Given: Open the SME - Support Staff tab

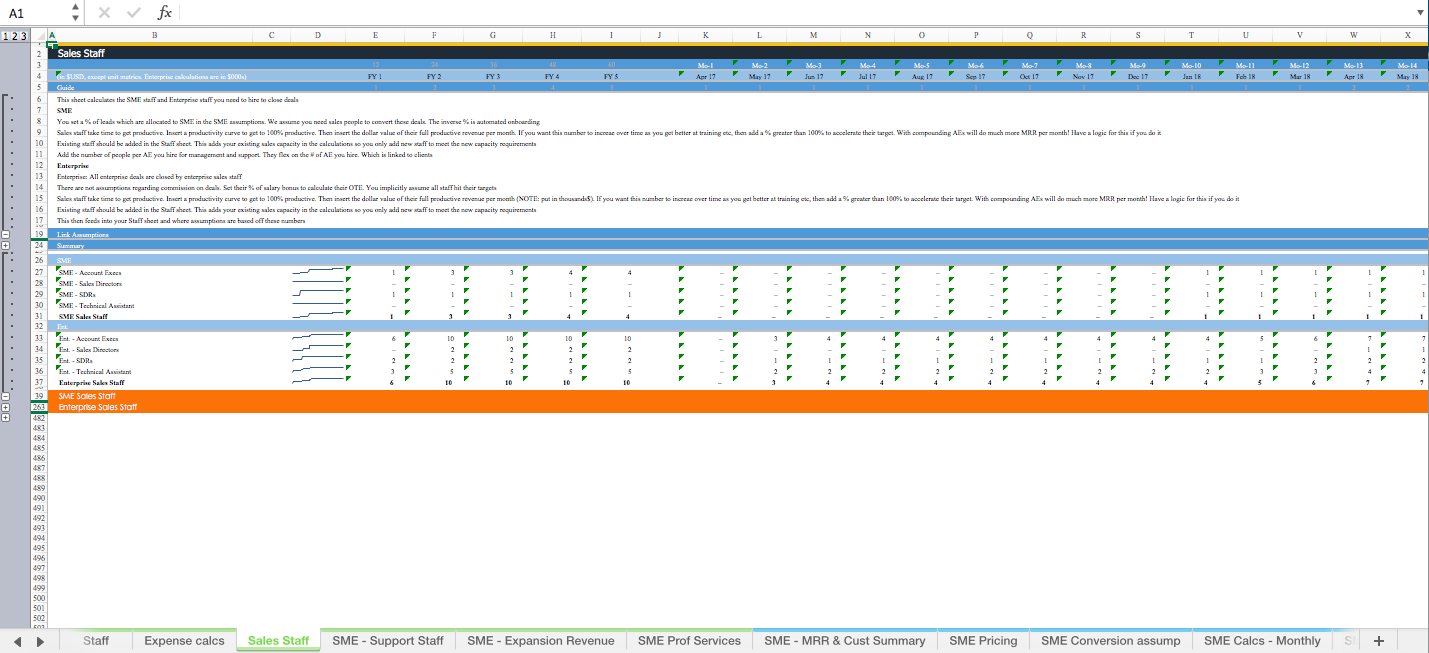Looking at the screenshot, I should [388, 641].
